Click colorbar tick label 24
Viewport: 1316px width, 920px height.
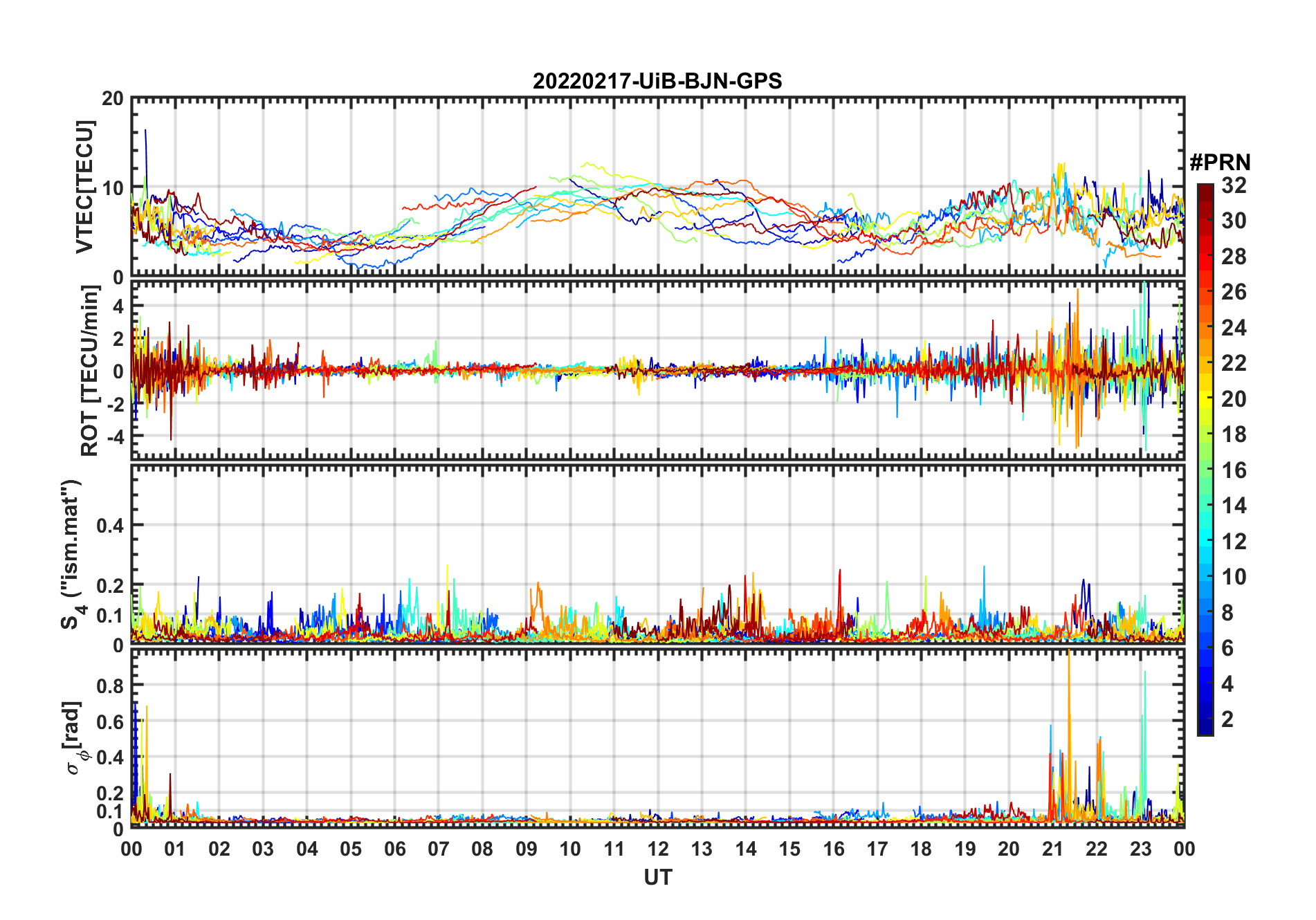coord(1234,328)
